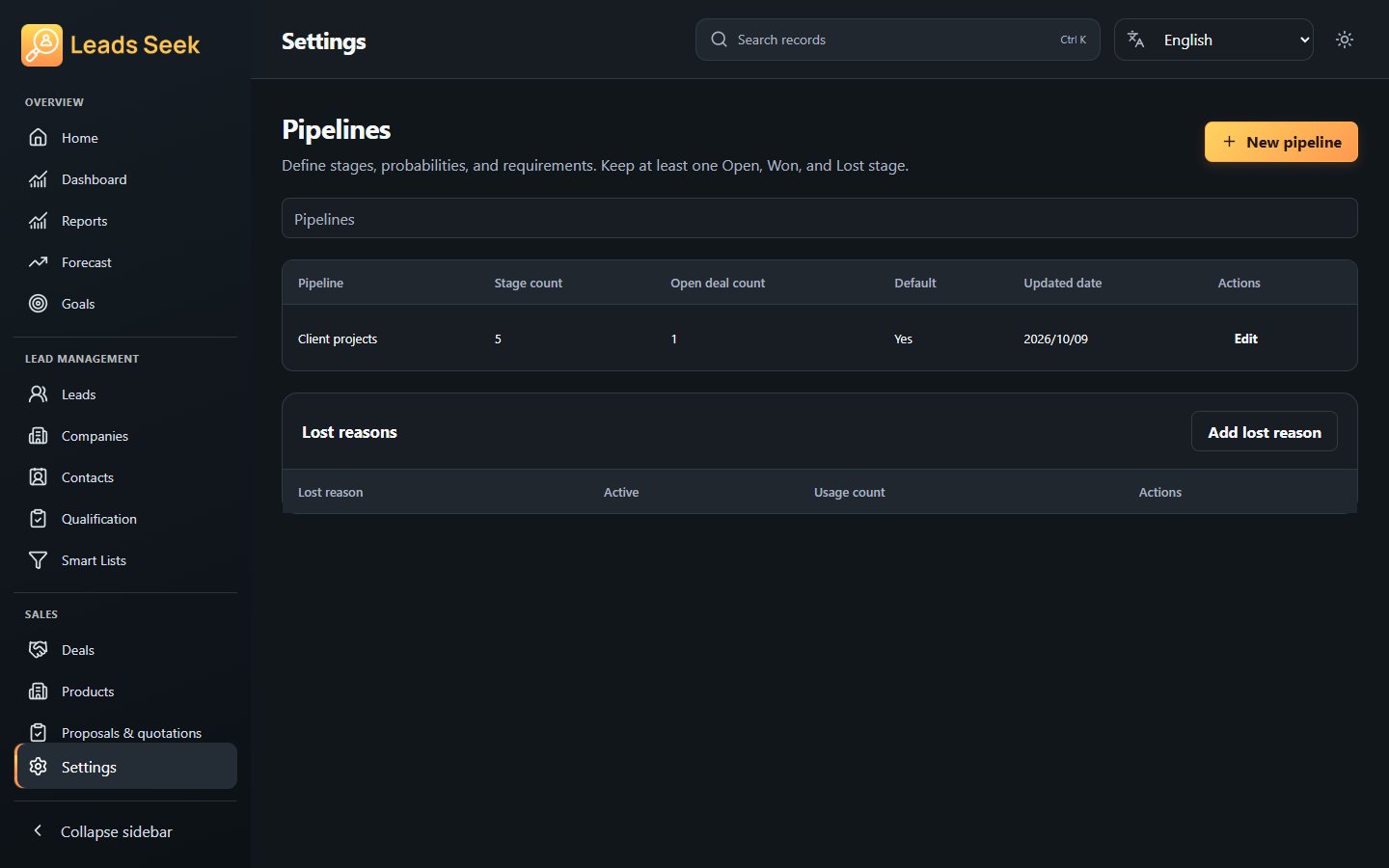Click the Active column header

pos(621,492)
